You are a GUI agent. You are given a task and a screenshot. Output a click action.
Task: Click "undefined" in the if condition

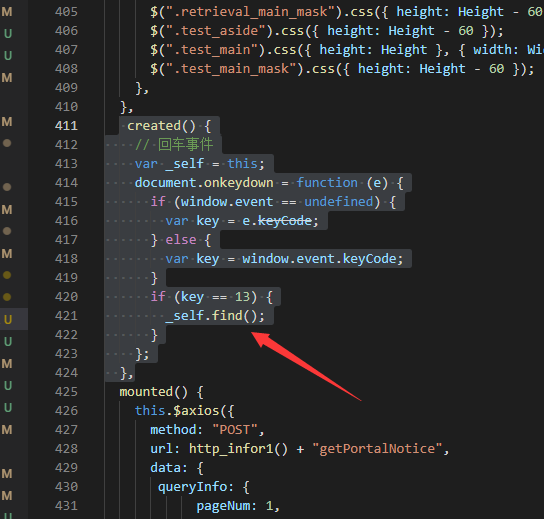click(x=339, y=202)
